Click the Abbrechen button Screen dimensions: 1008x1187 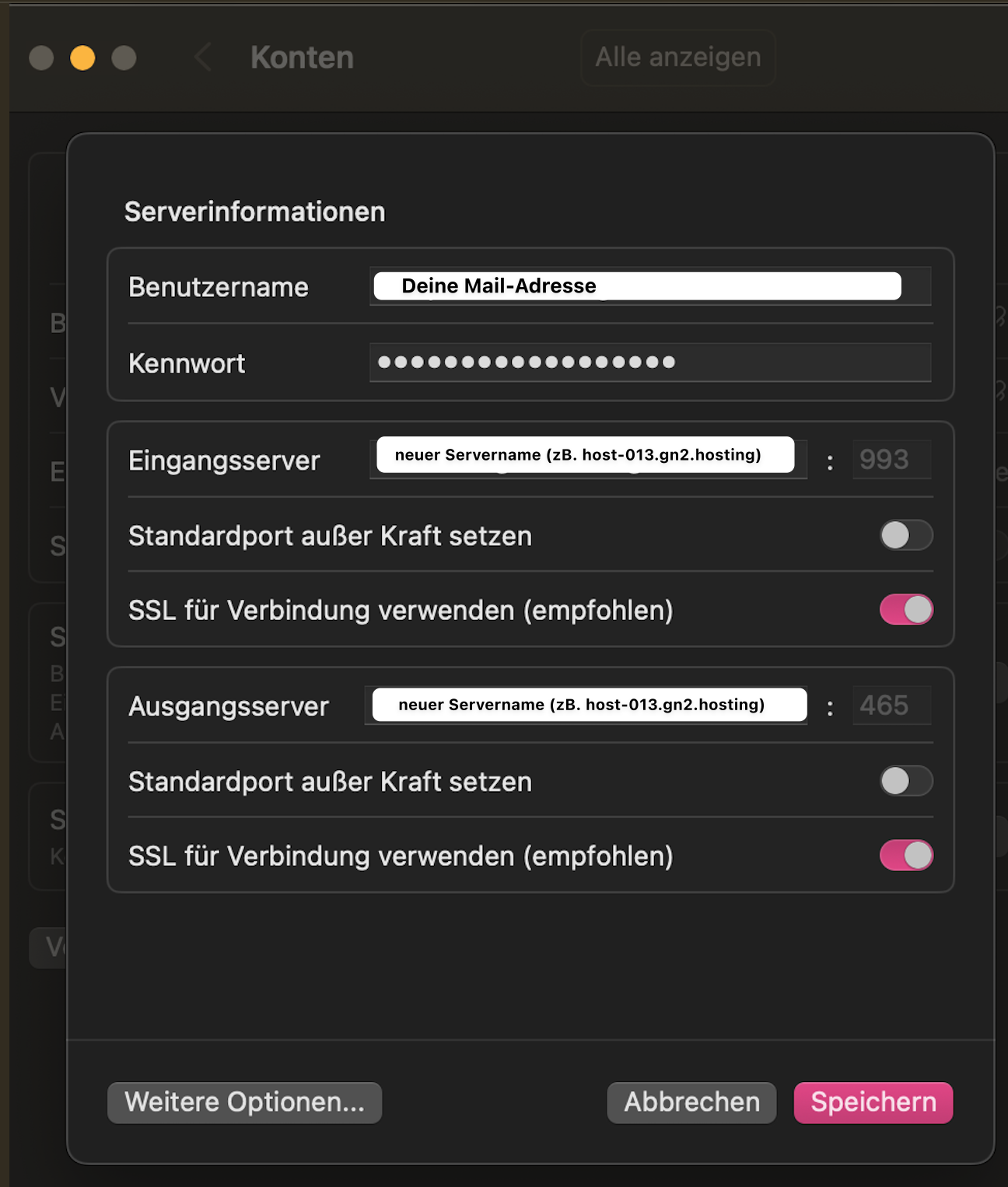point(691,1102)
